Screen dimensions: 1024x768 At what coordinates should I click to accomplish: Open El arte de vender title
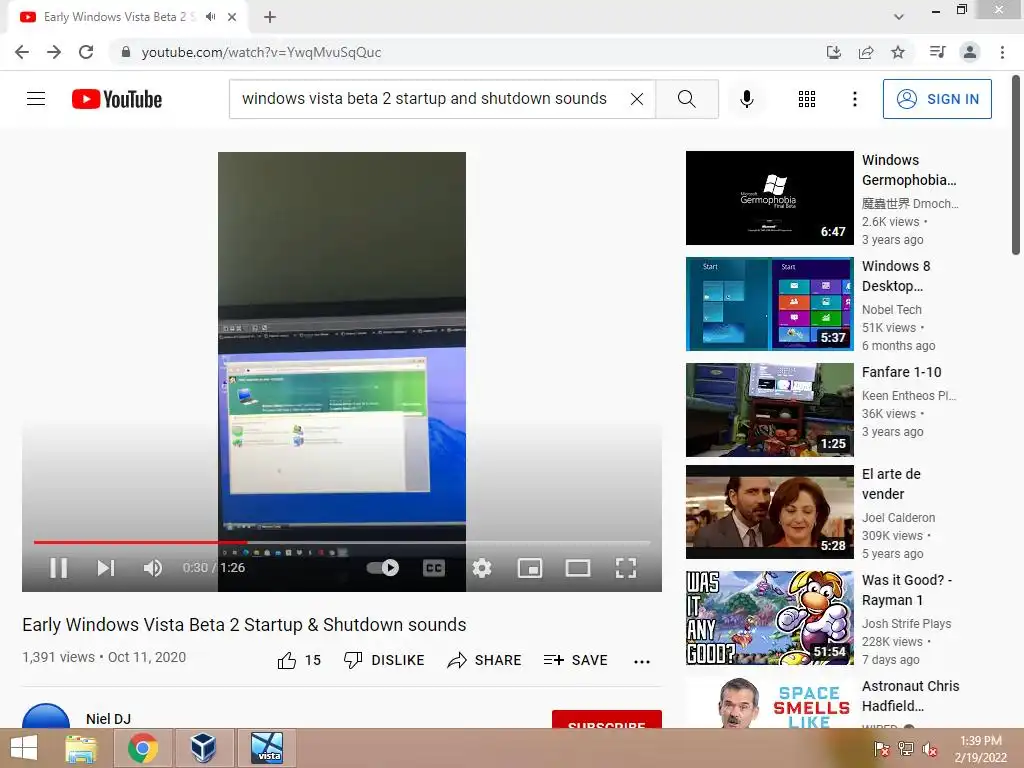click(891, 484)
